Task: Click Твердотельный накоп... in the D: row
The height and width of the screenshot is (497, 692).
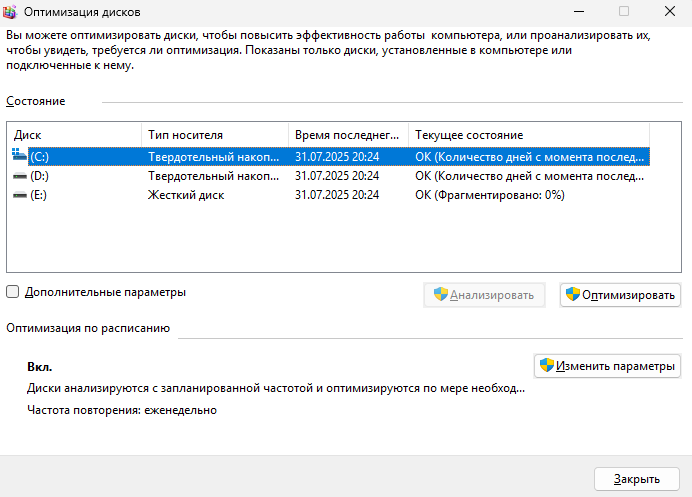Action: pos(214,176)
